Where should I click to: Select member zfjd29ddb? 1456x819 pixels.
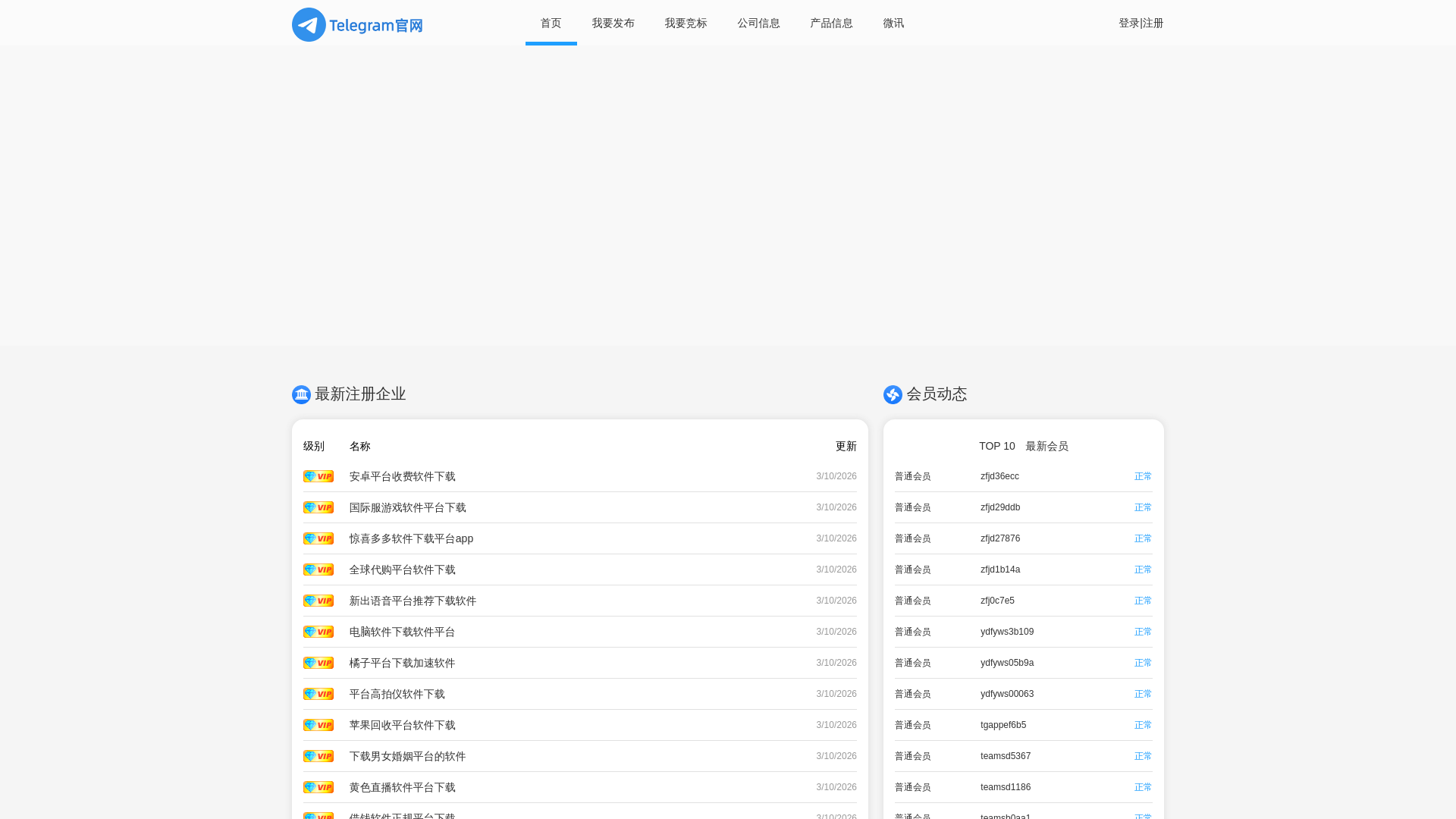click(x=1000, y=507)
